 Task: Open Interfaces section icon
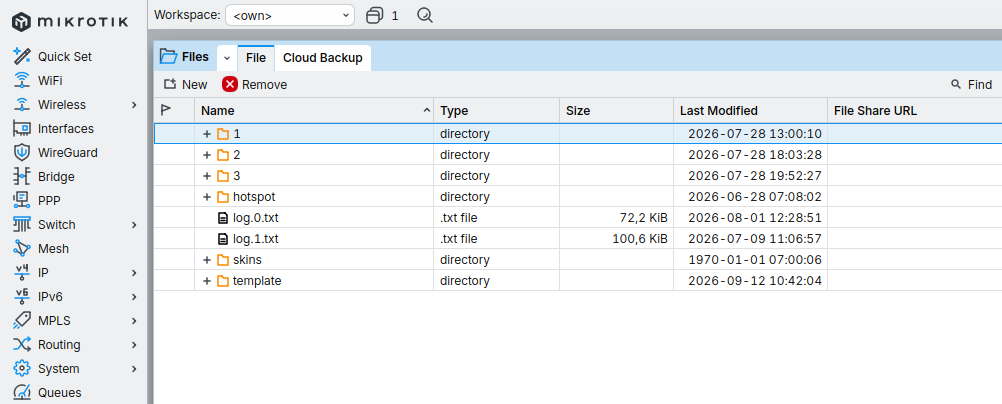(x=22, y=128)
